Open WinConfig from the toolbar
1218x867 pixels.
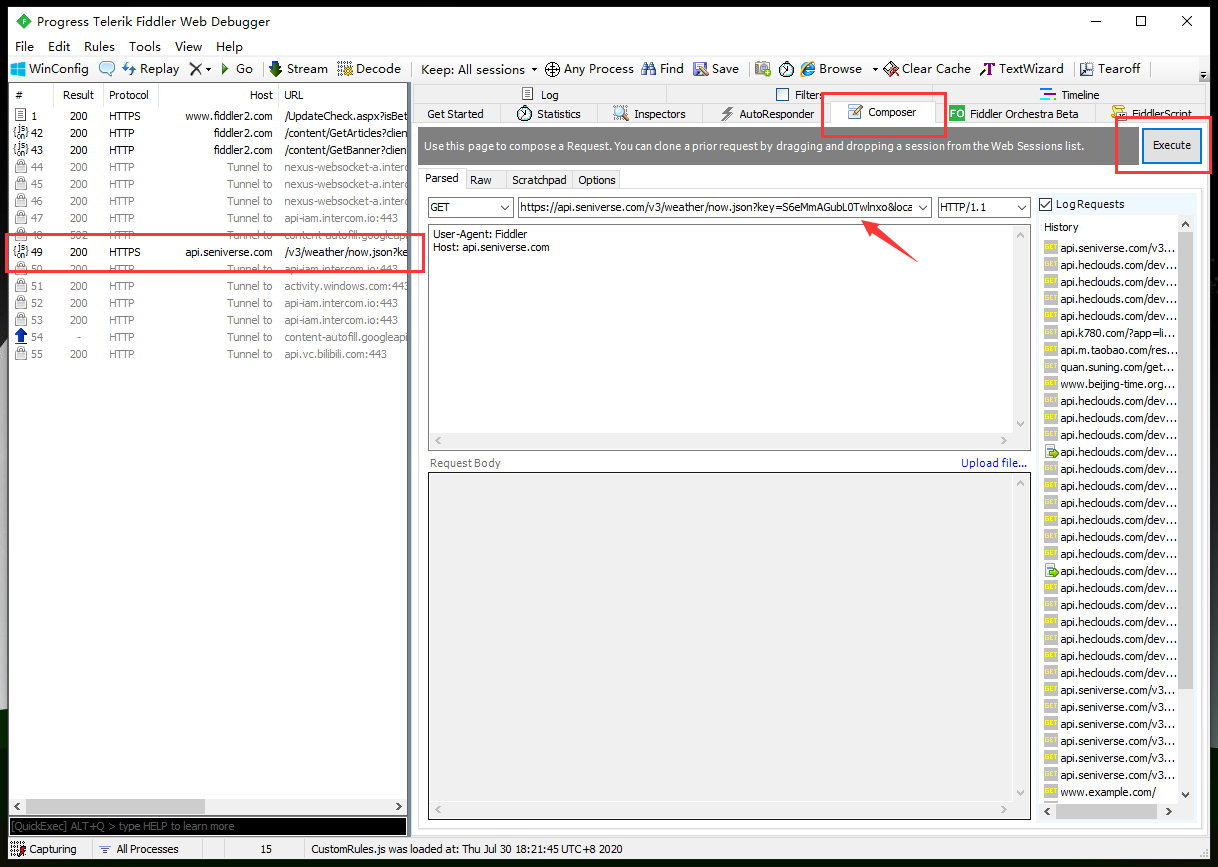pos(49,69)
